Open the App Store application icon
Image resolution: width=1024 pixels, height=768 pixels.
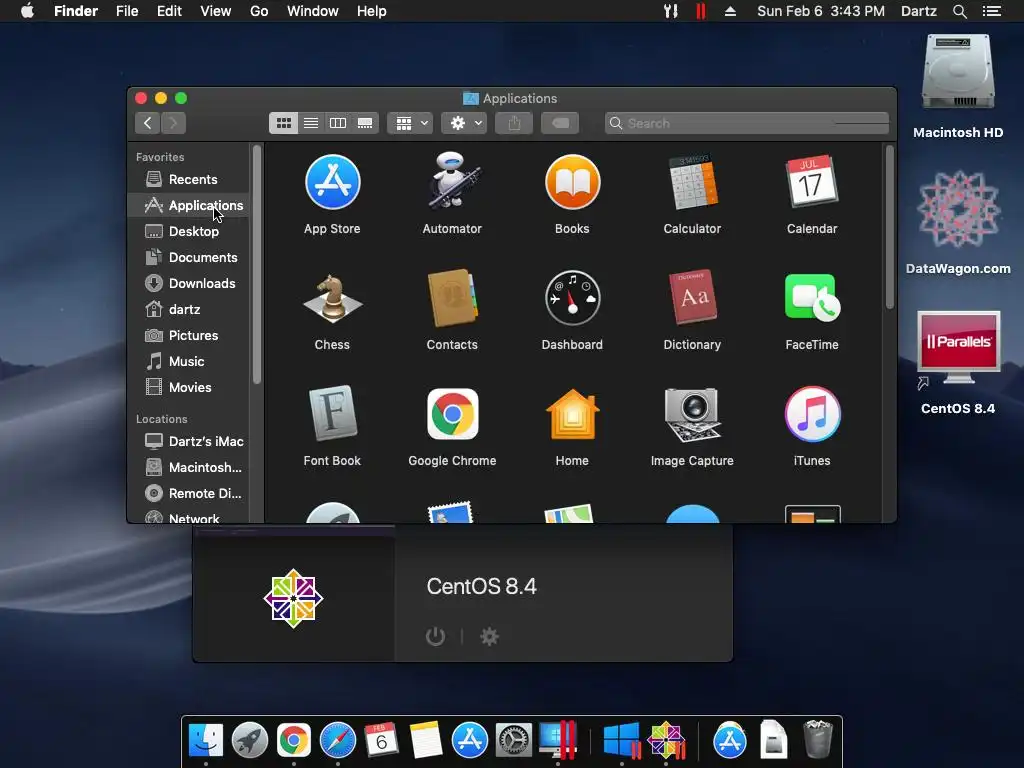pyautogui.click(x=332, y=182)
